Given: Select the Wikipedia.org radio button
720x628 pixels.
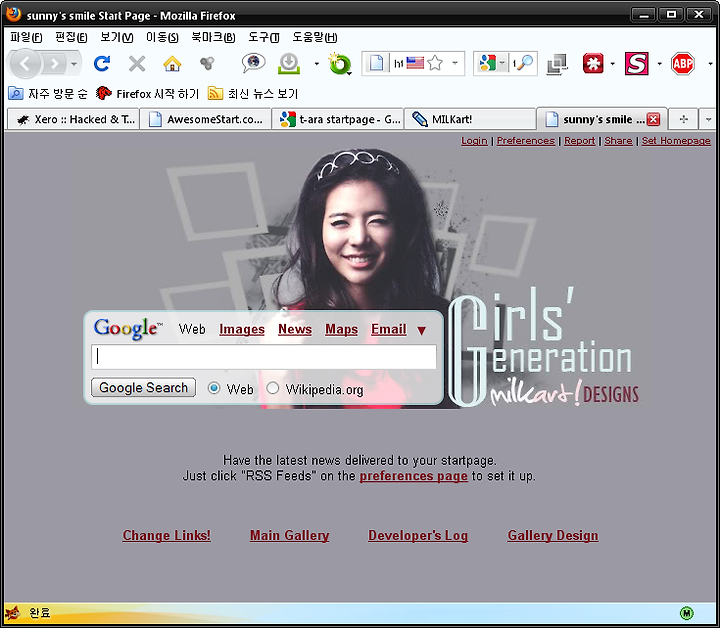Looking at the screenshot, I should click(273, 388).
